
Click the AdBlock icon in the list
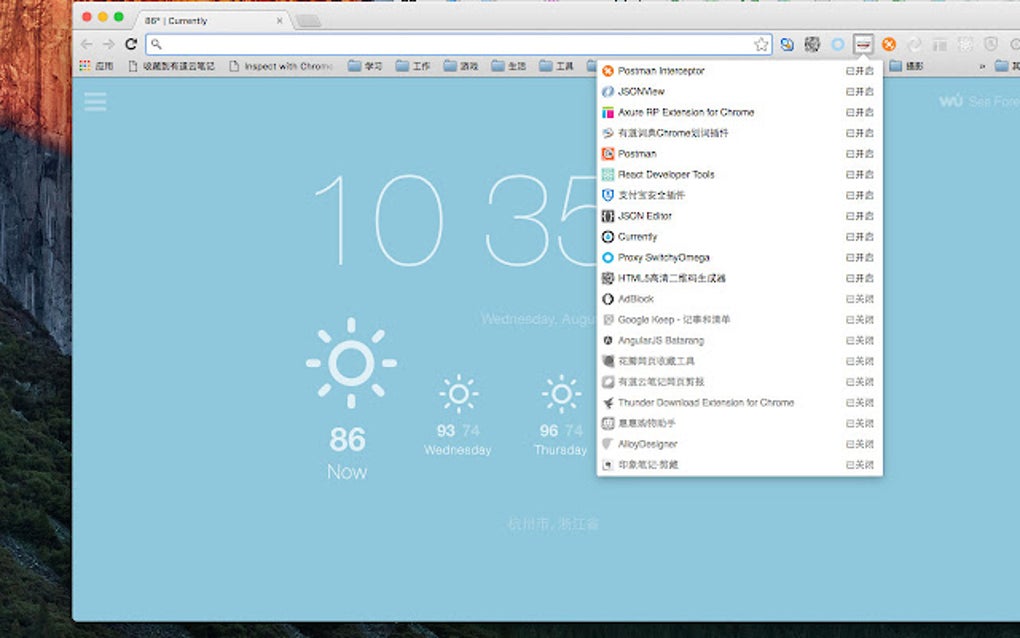click(609, 298)
